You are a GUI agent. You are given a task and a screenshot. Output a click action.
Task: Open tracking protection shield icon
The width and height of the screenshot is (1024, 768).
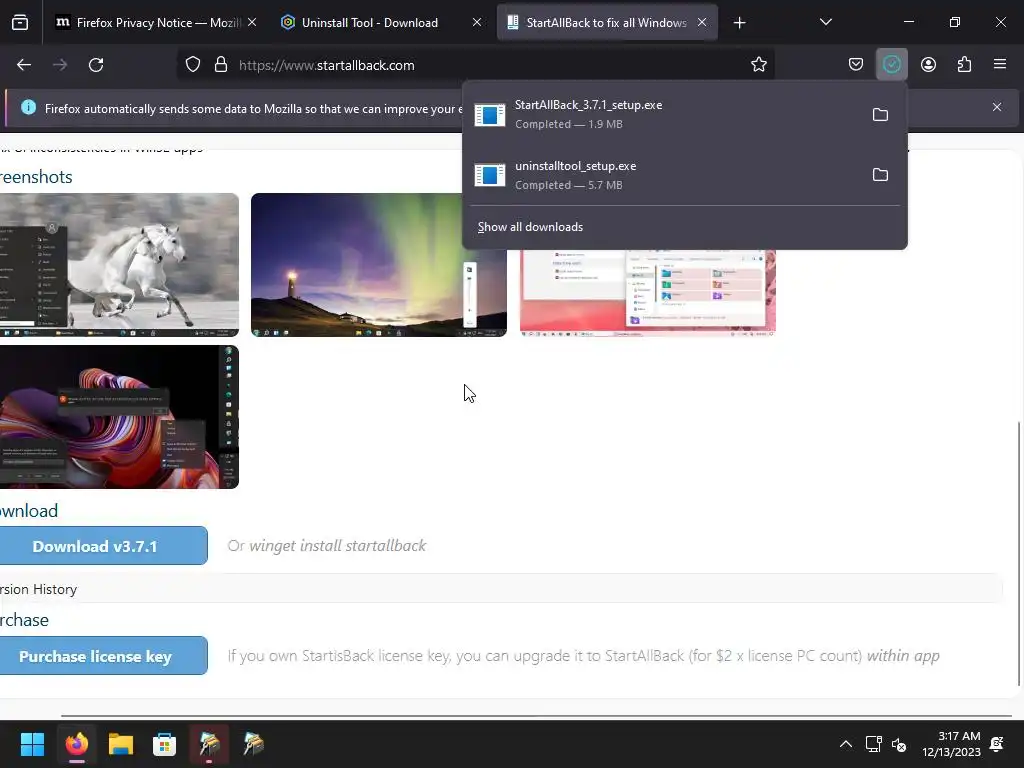pos(193,65)
